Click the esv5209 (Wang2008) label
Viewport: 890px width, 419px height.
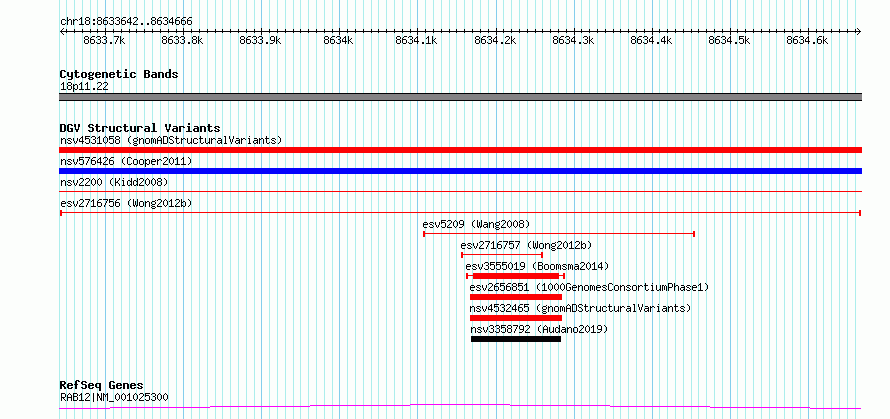476,224
